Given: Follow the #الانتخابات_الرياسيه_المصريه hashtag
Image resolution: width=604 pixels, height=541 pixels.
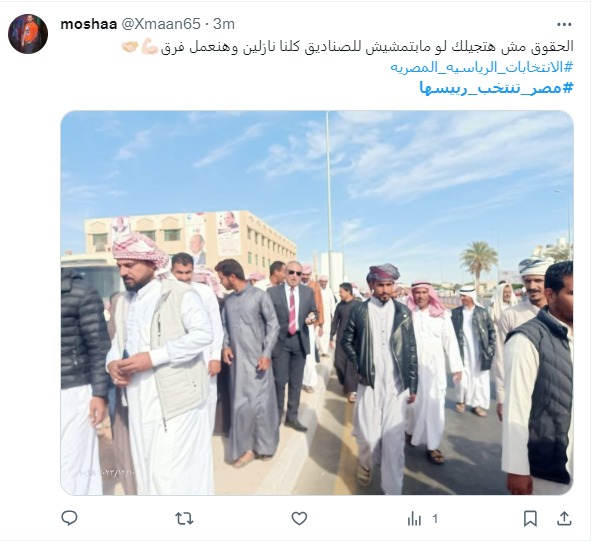Looking at the screenshot, I should pyautogui.click(x=482, y=67).
